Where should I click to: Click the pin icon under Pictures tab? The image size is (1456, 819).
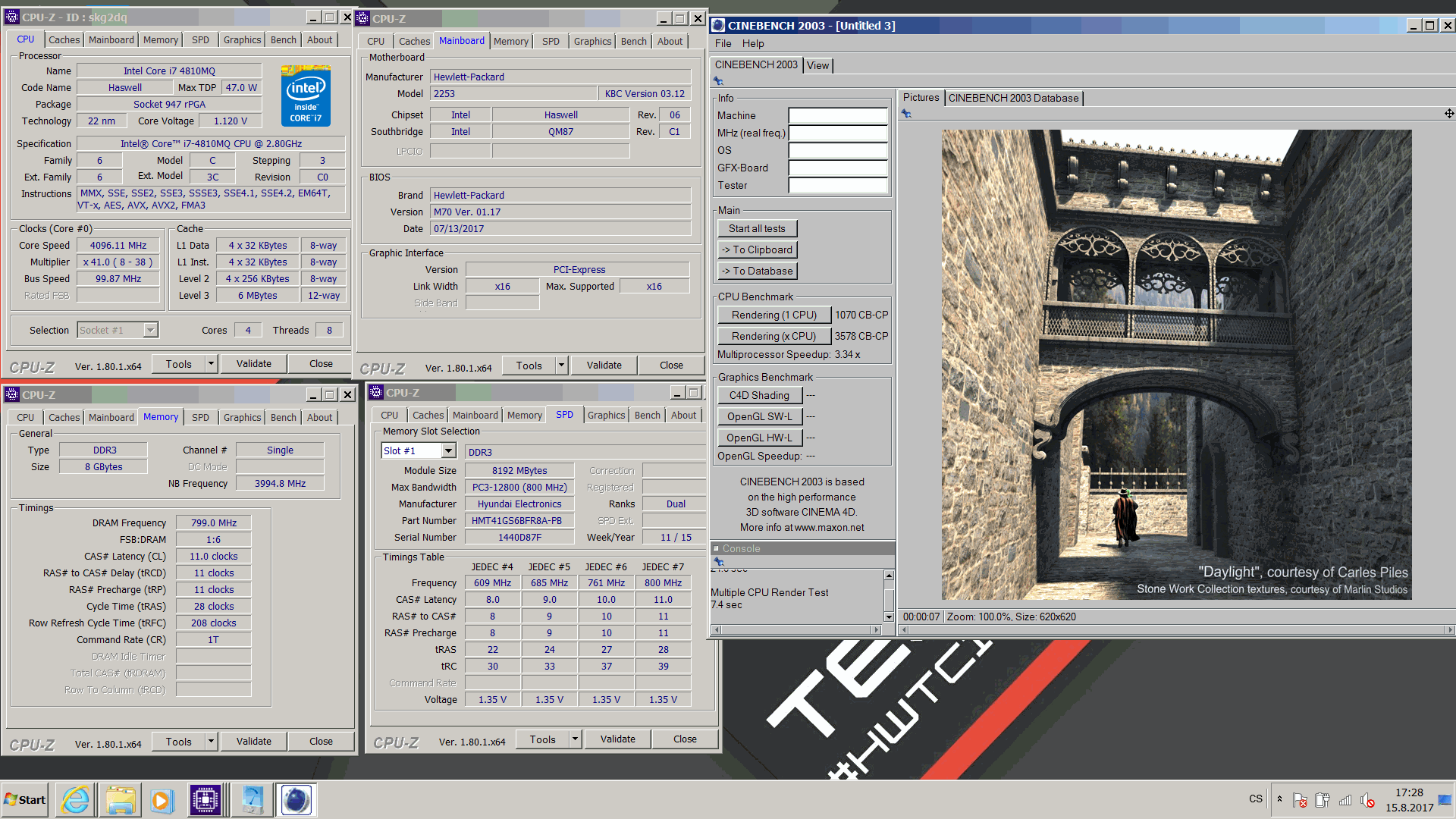point(906,114)
